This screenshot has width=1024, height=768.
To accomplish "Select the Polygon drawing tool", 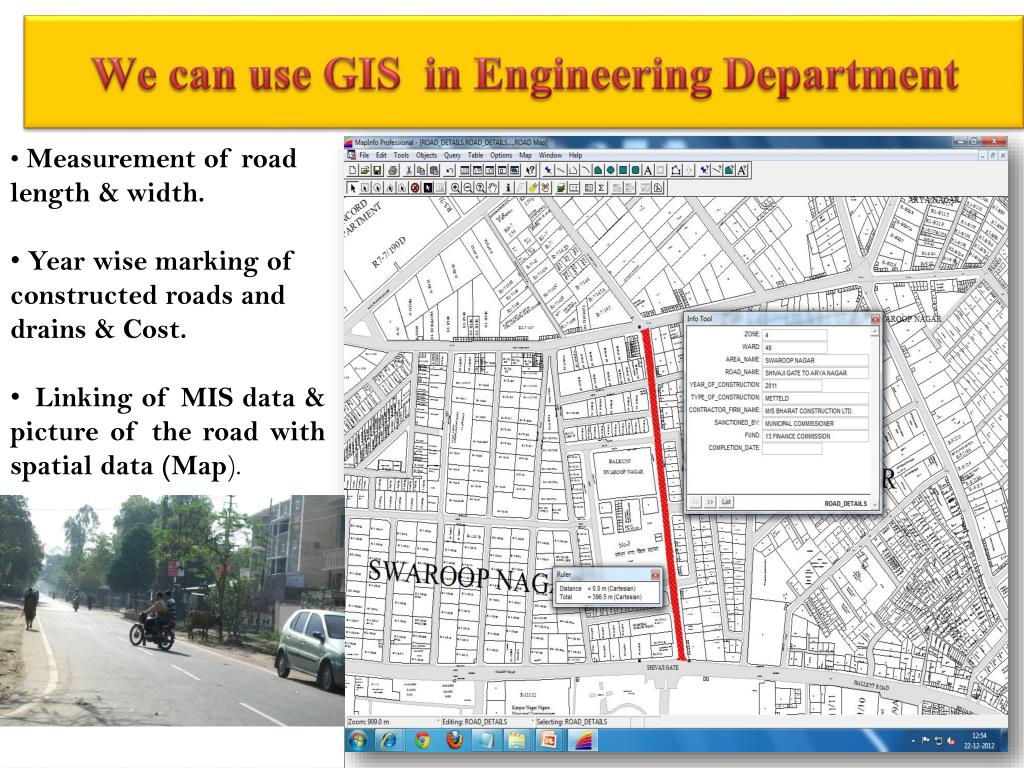I will (598, 170).
